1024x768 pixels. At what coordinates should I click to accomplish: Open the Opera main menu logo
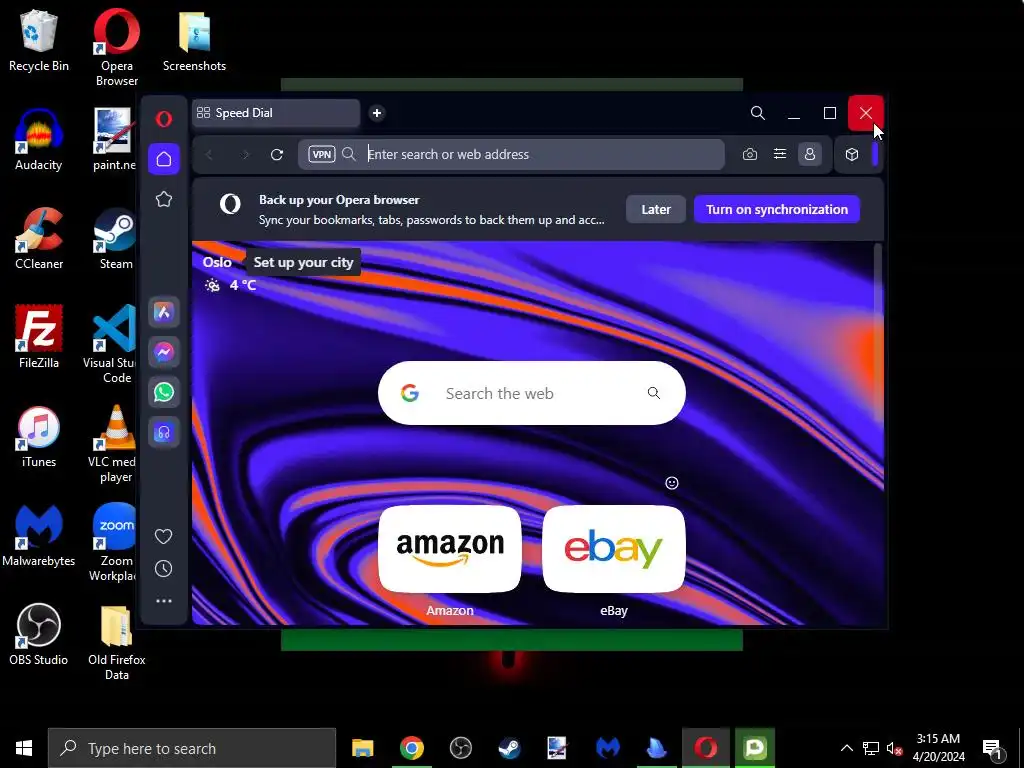tap(164, 119)
